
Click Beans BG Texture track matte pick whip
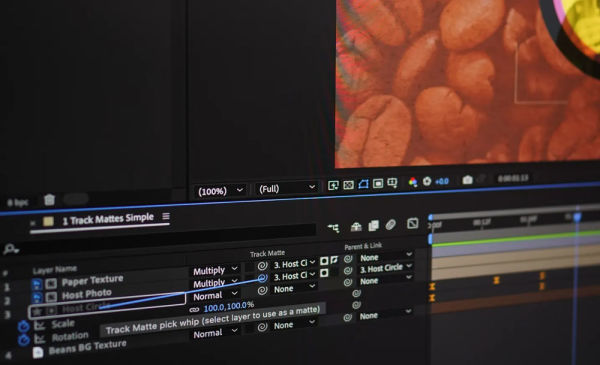pos(262,327)
